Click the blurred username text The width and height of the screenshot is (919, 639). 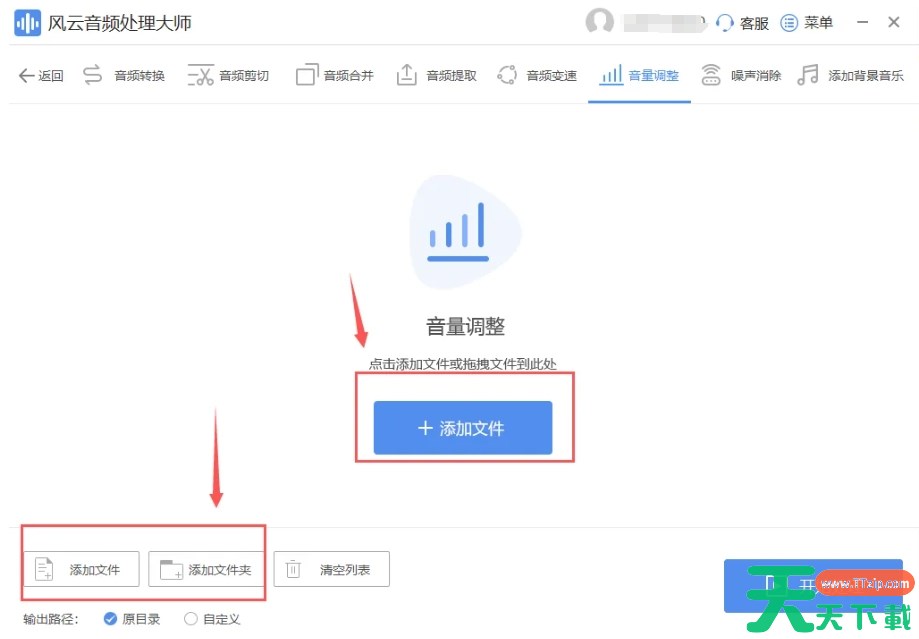coord(663,23)
